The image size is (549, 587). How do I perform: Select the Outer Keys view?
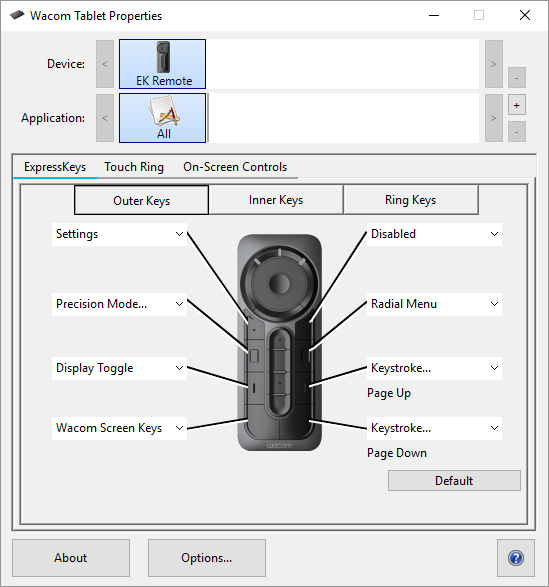(142, 200)
